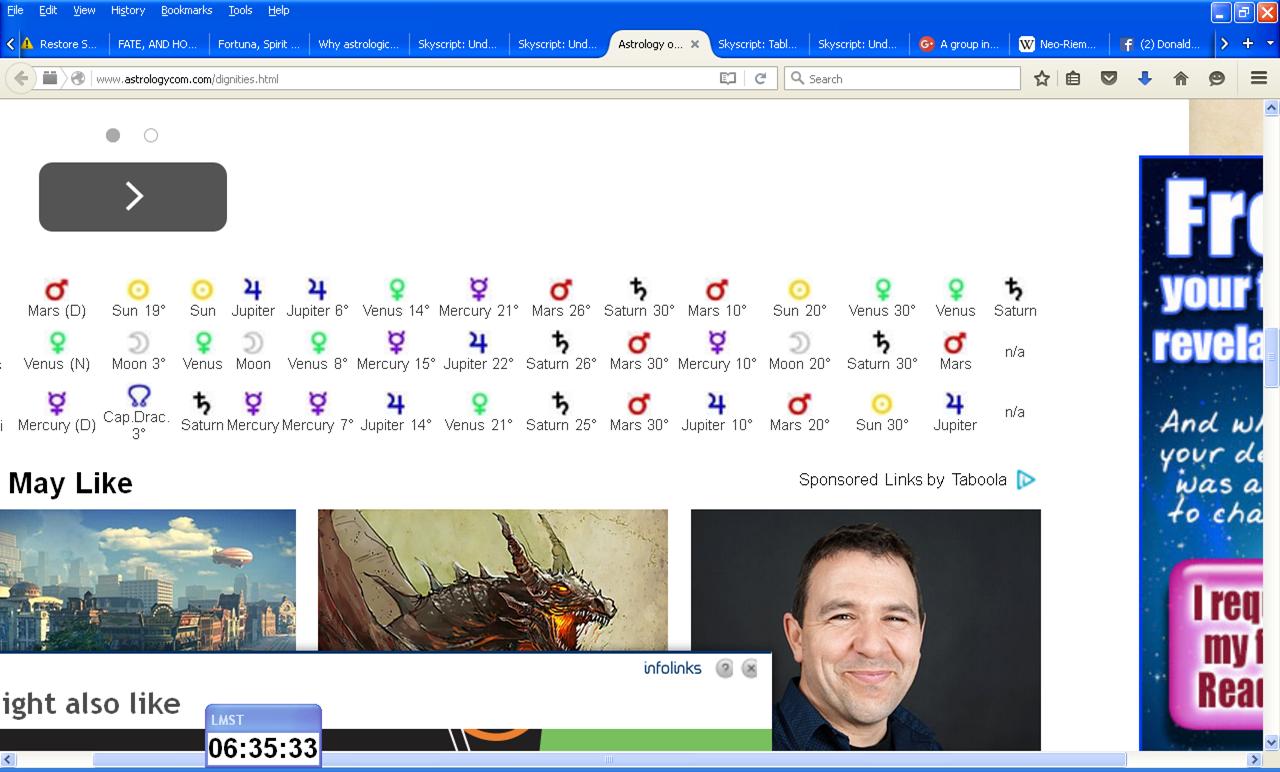Click the Taboola logo icon

1026,480
